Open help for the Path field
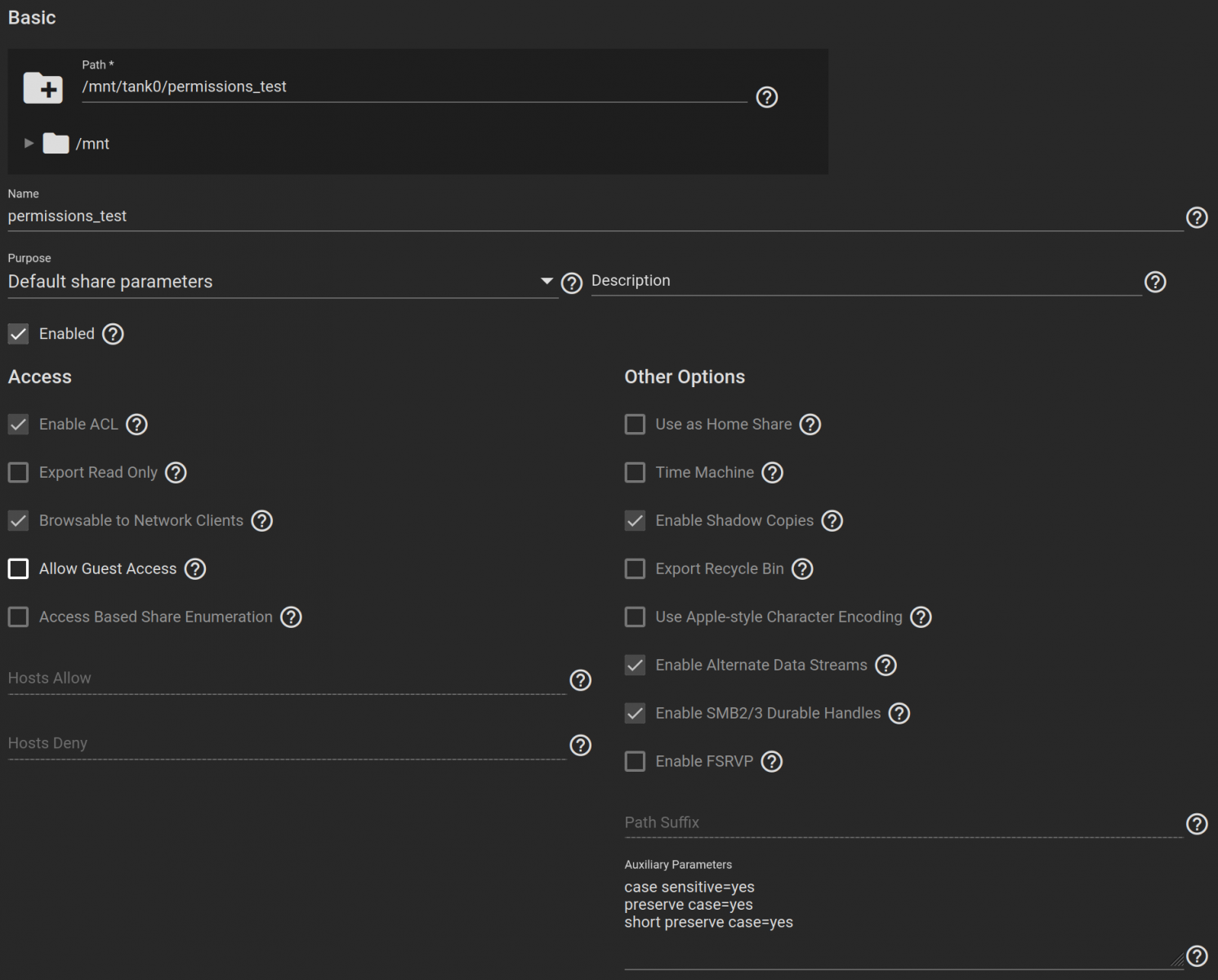Viewport: 1218px width, 980px height. 766,97
